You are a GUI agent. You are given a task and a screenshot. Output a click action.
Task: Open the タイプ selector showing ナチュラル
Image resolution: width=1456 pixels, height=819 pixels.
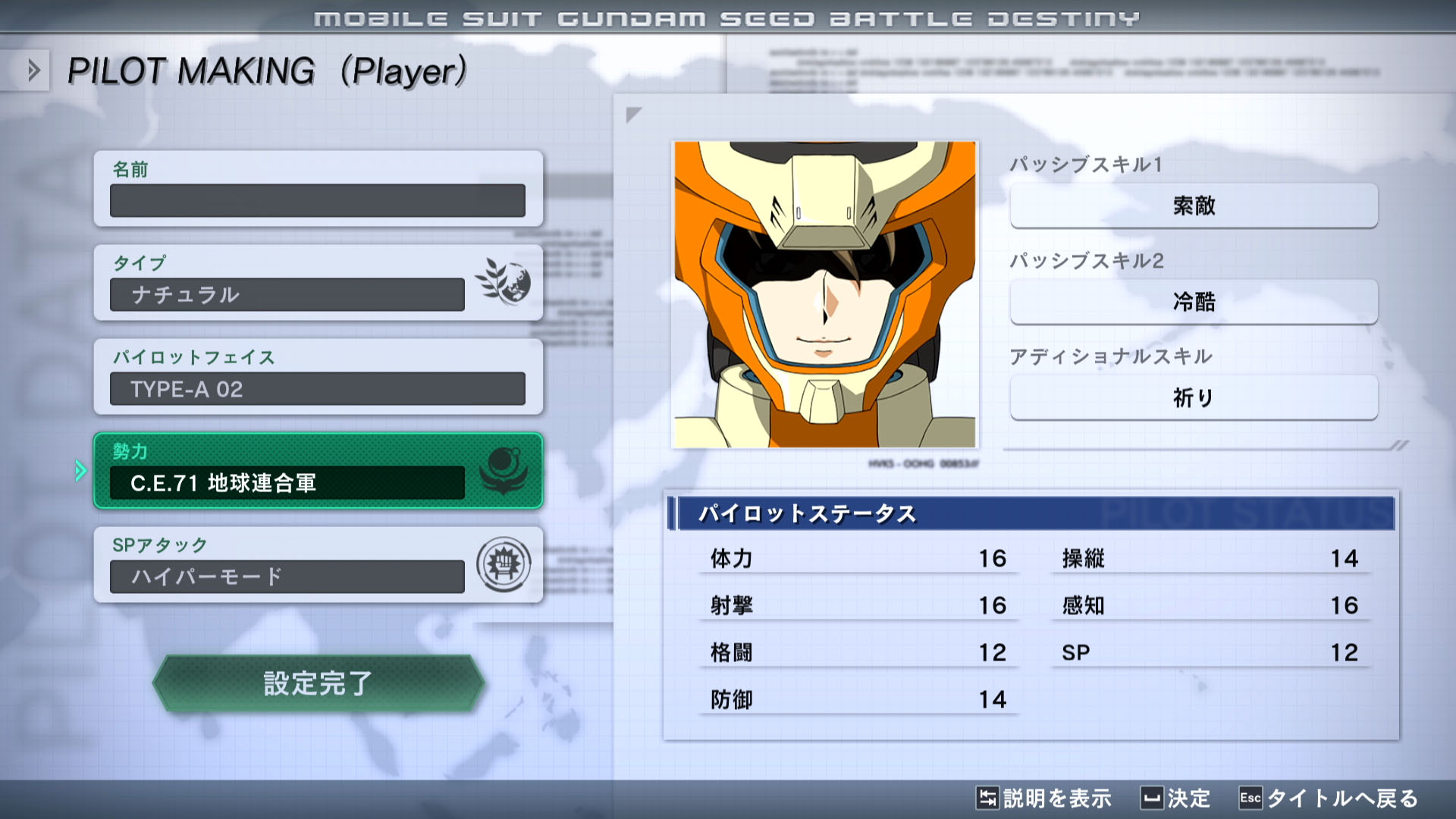click(287, 294)
